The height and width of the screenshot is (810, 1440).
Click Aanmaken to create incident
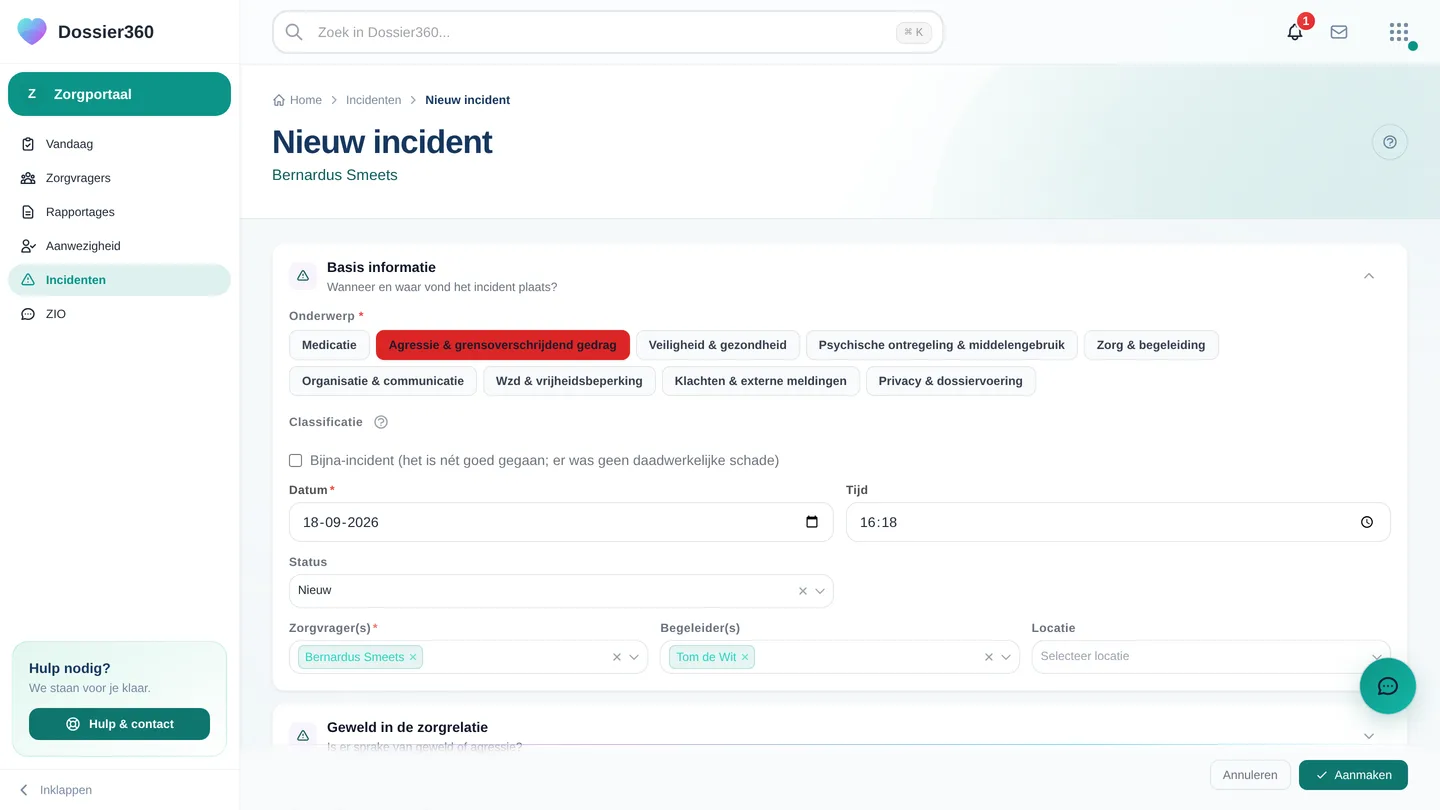pyautogui.click(x=1353, y=775)
